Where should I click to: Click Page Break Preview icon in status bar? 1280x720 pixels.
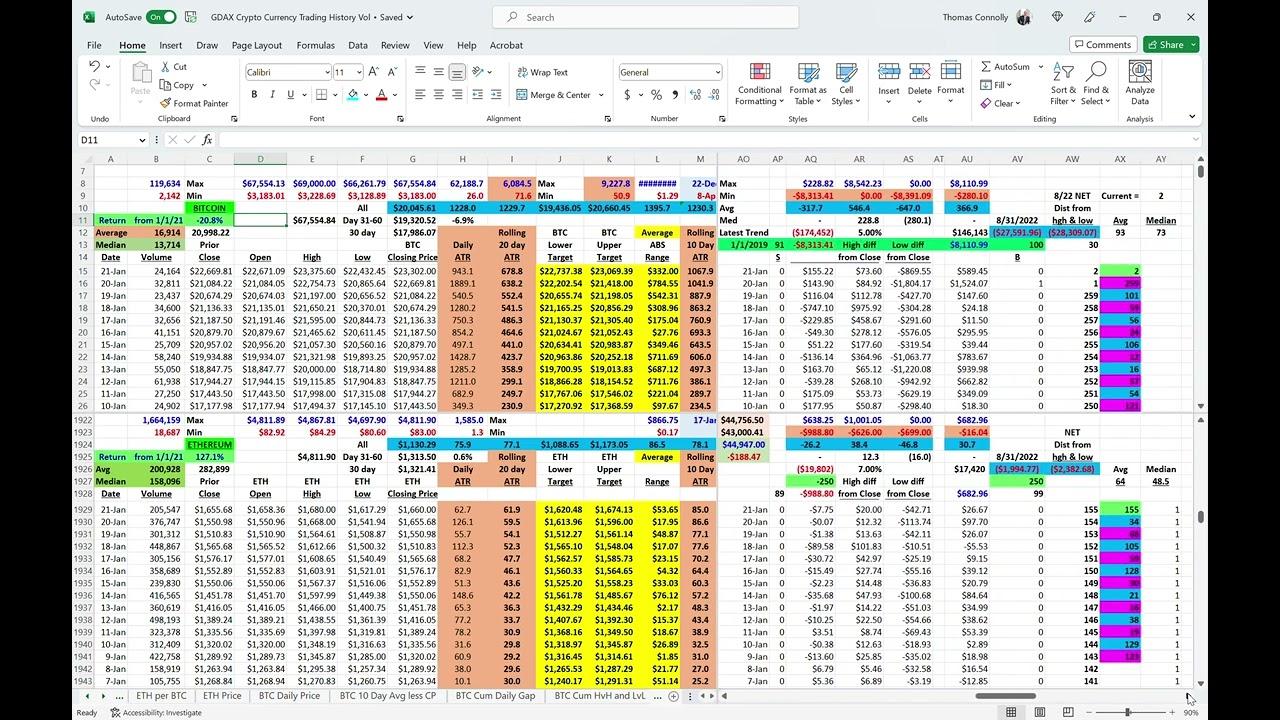[1068, 712]
